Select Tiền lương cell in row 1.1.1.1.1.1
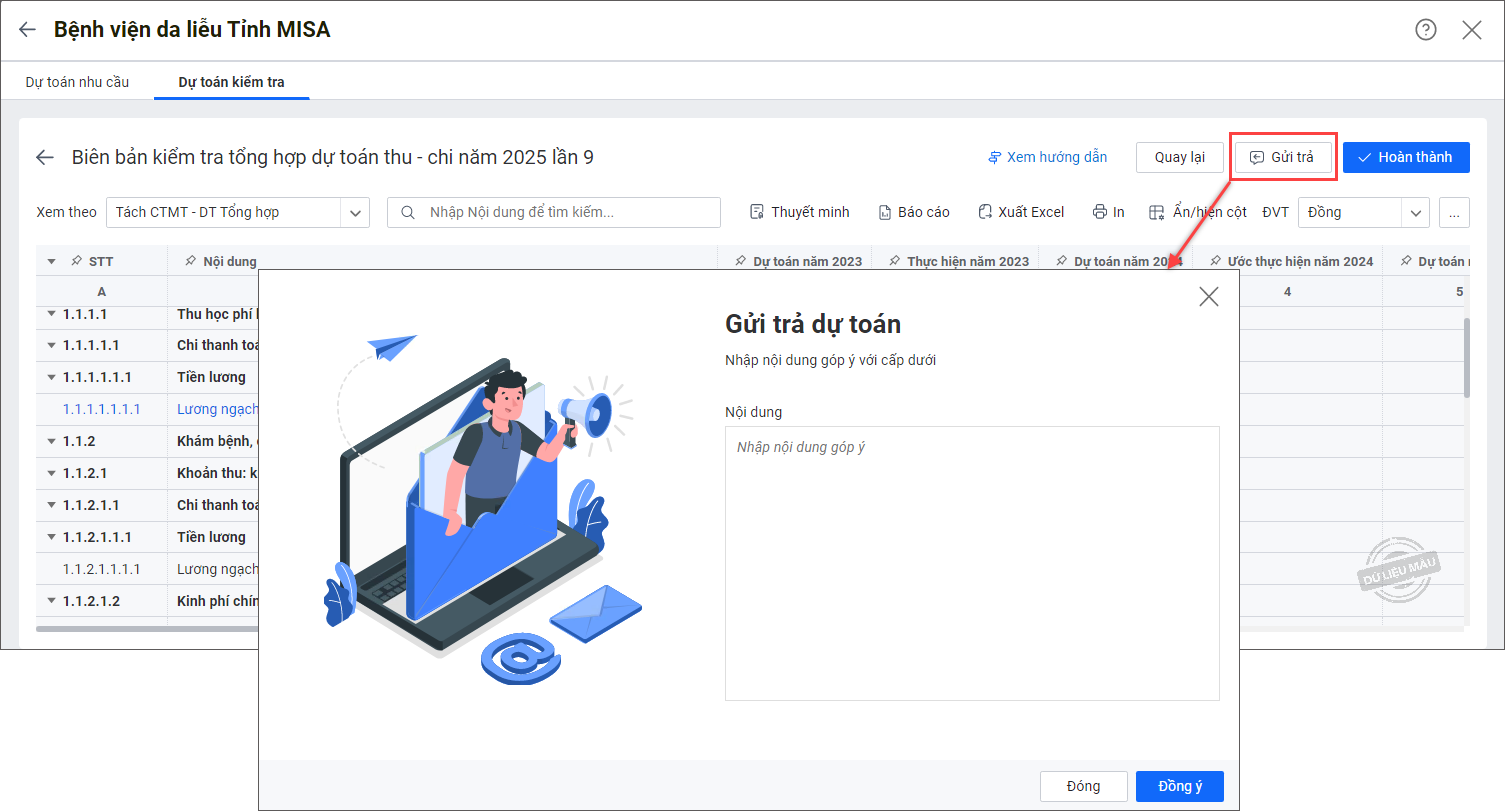 (x=211, y=377)
